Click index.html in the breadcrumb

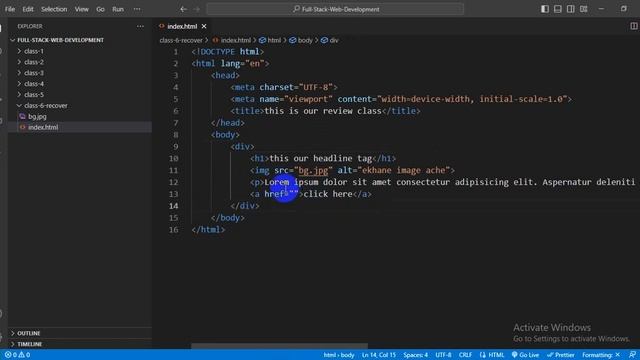(x=236, y=40)
